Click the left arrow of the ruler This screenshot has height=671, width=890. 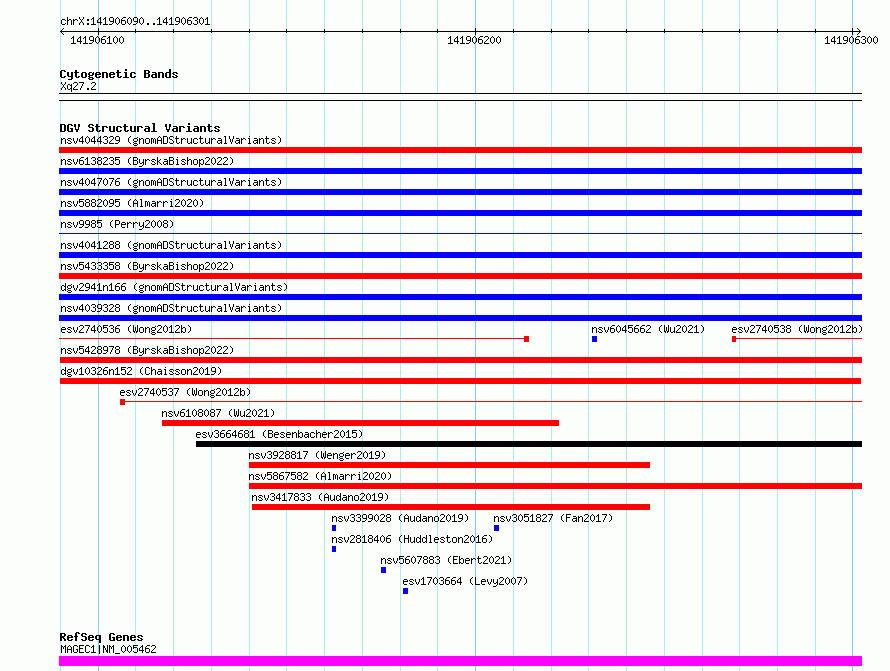[62, 32]
